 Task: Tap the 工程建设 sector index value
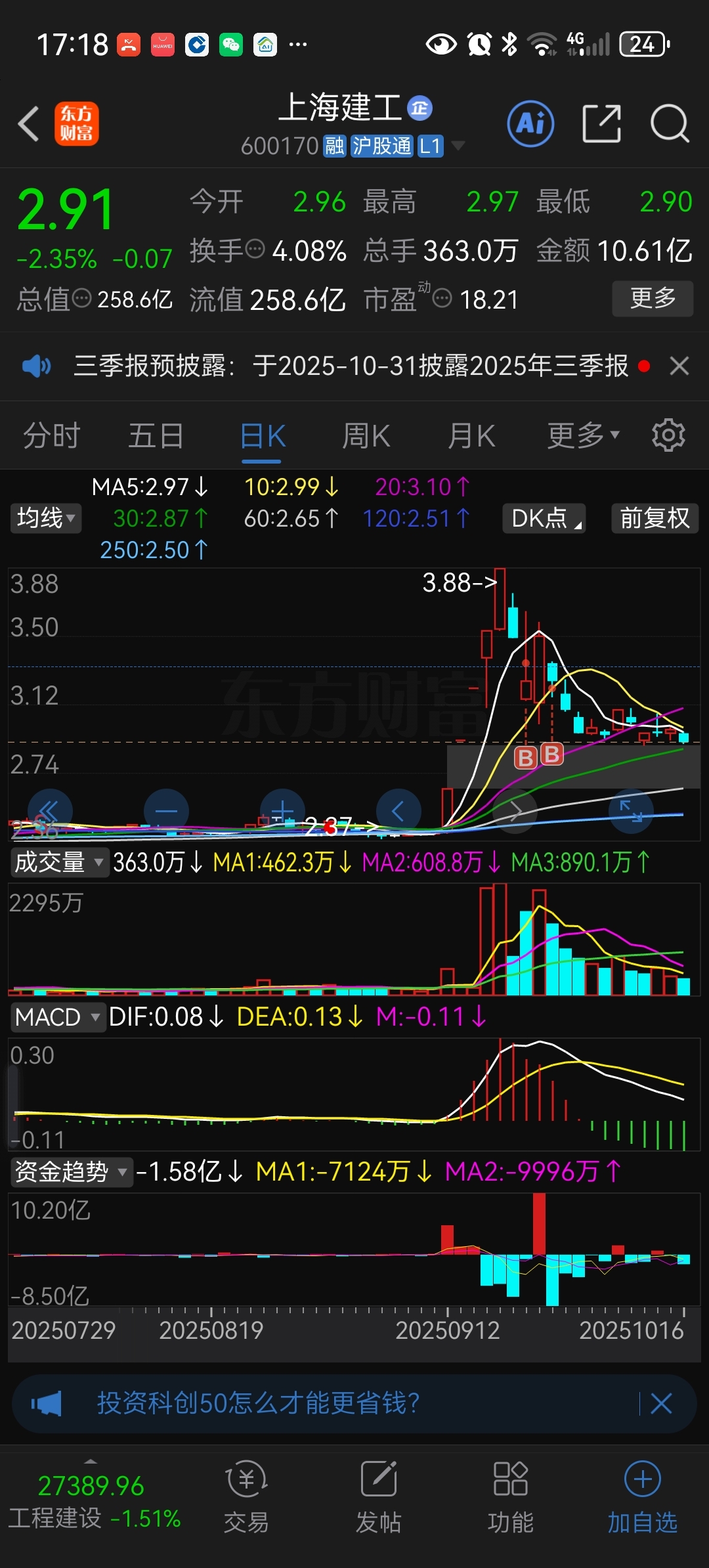91,1486
